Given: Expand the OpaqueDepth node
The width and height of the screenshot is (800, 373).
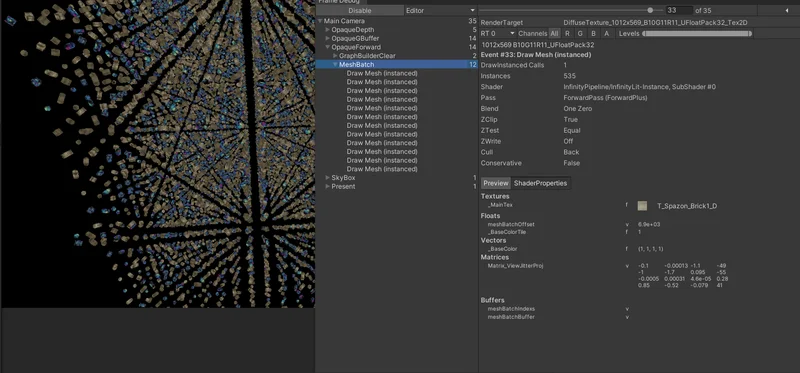Looking at the screenshot, I should point(328,30).
